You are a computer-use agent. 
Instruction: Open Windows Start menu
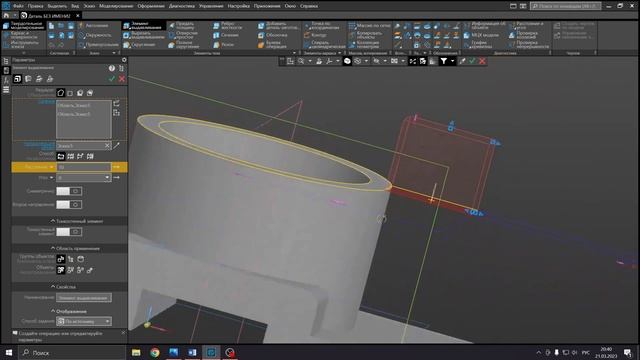point(9,352)
